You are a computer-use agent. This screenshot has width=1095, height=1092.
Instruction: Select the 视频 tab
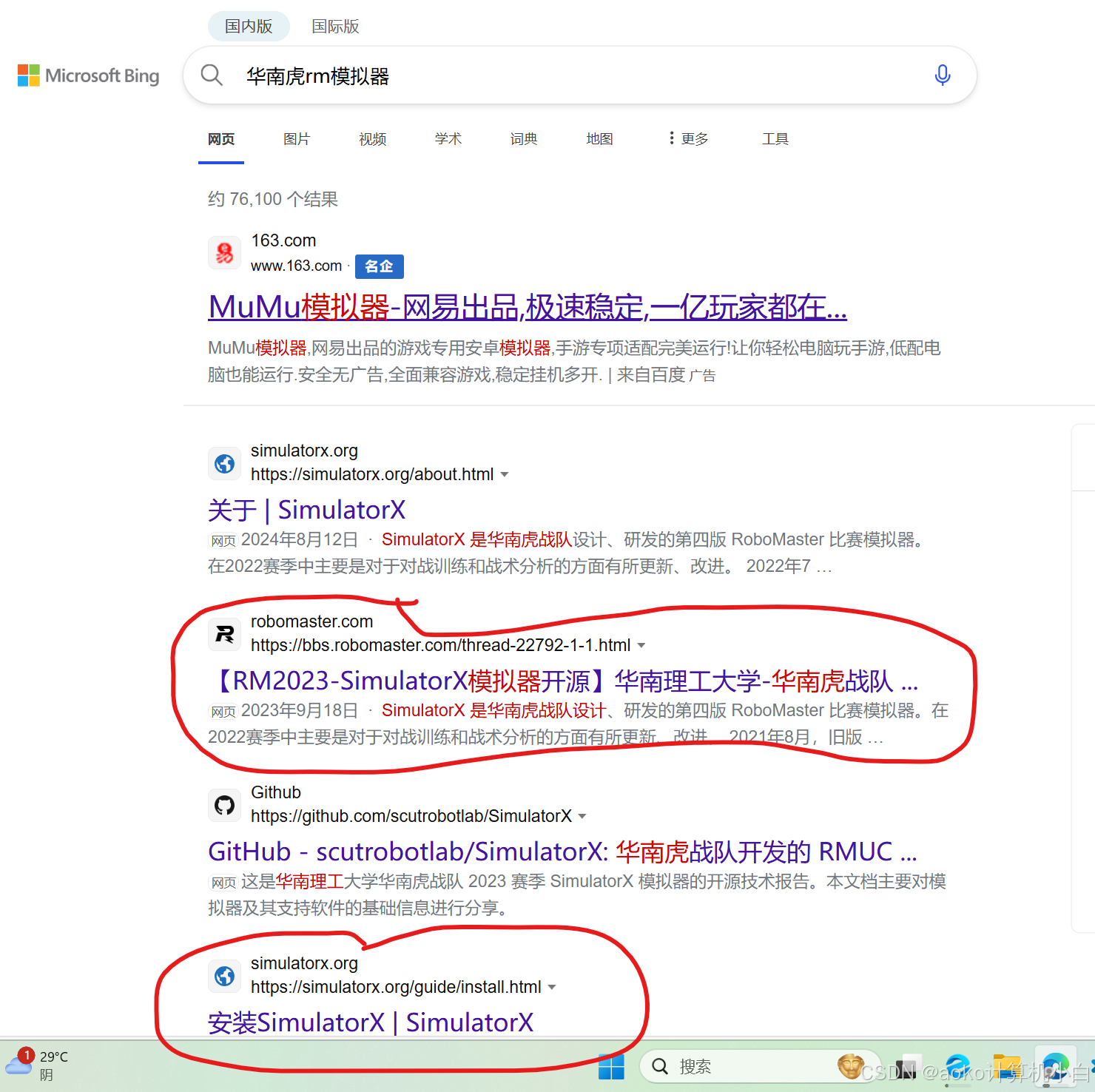tap(373, 138)
